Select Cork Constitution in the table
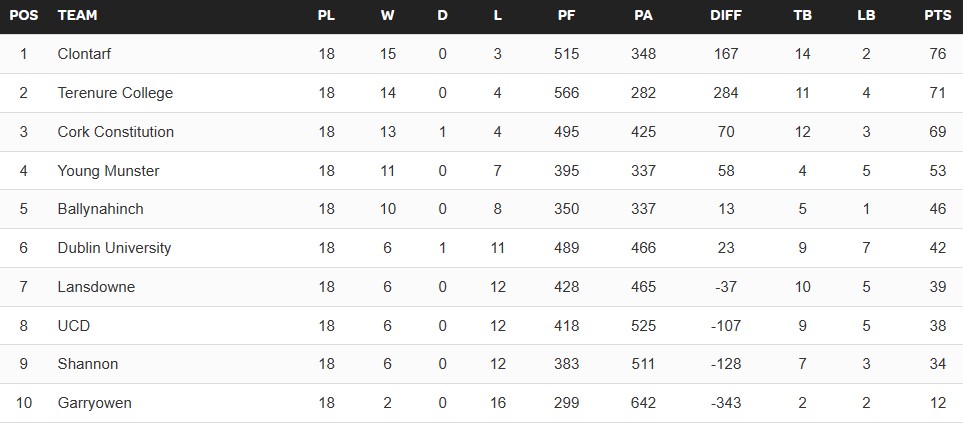This screenshot has height=423, width=963. tap(116, 132)
